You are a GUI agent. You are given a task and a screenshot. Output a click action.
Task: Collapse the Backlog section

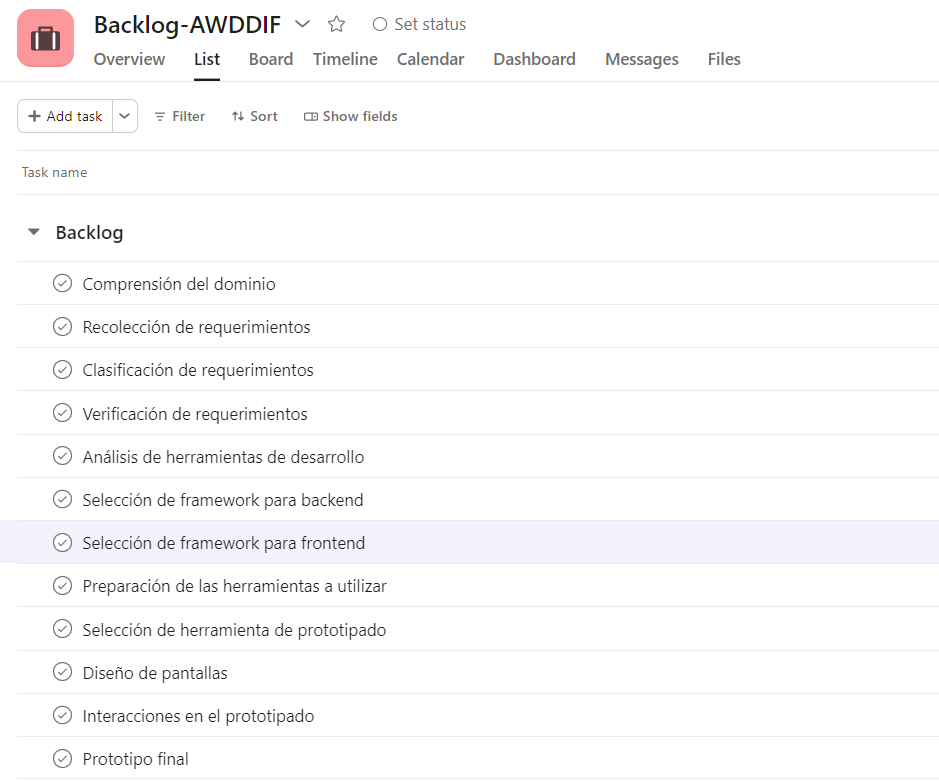(34, 232)
